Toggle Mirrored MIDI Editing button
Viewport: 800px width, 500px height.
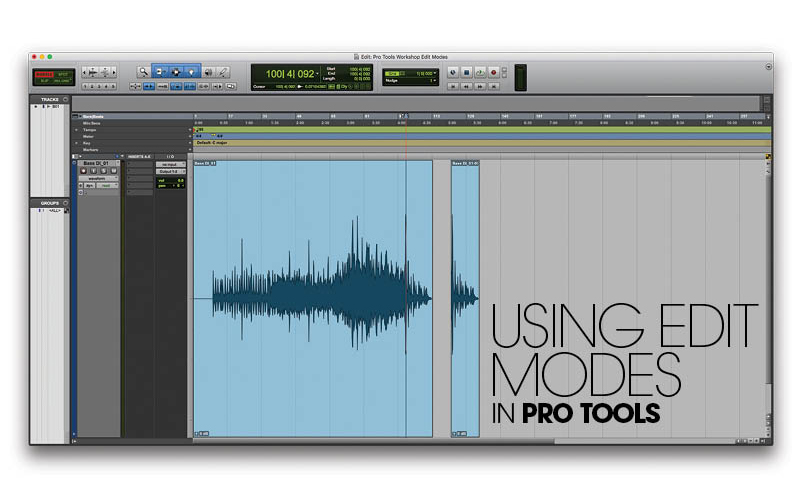coord(162,86)
